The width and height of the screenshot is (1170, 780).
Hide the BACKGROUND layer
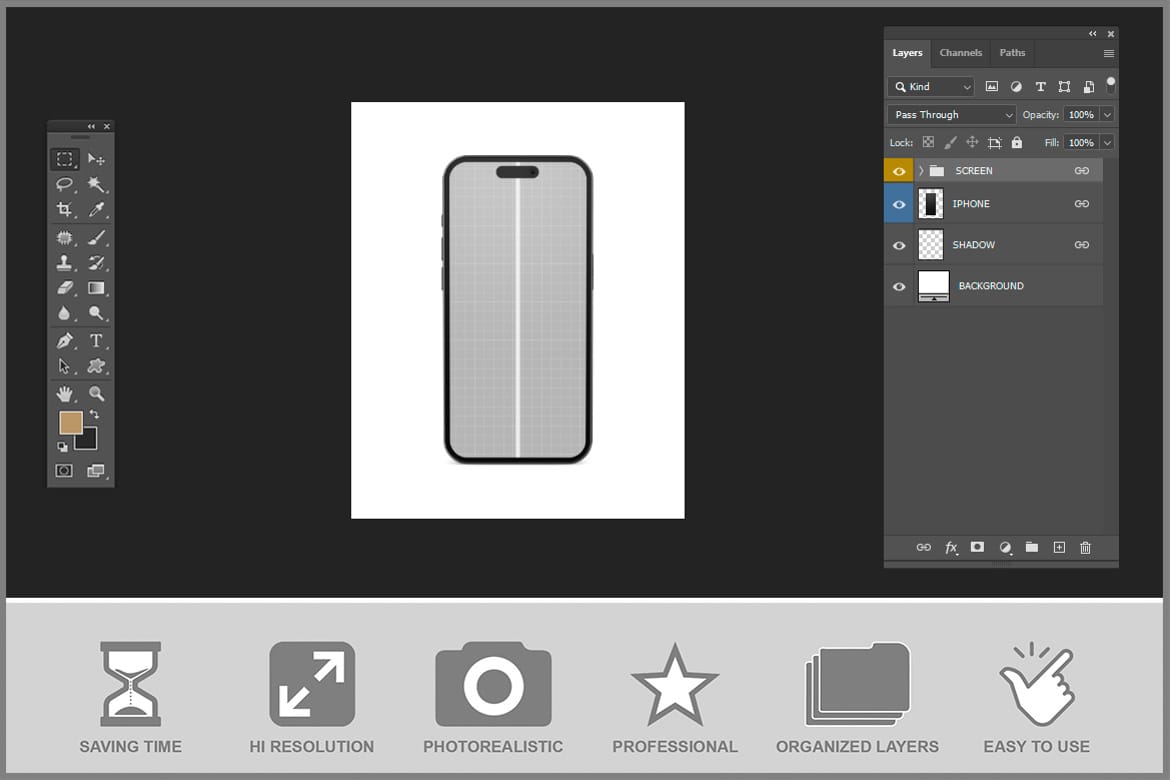point(899,286)
